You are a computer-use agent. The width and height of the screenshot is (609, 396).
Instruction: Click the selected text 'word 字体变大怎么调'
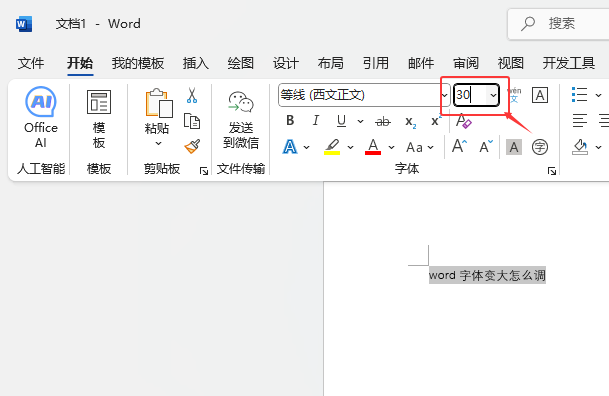click(487, 275)
